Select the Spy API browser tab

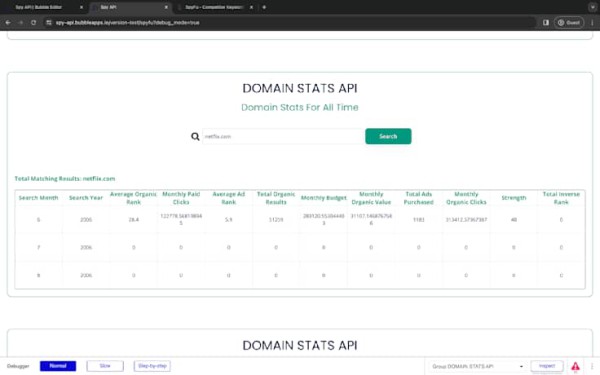click(x=130, y=7)
